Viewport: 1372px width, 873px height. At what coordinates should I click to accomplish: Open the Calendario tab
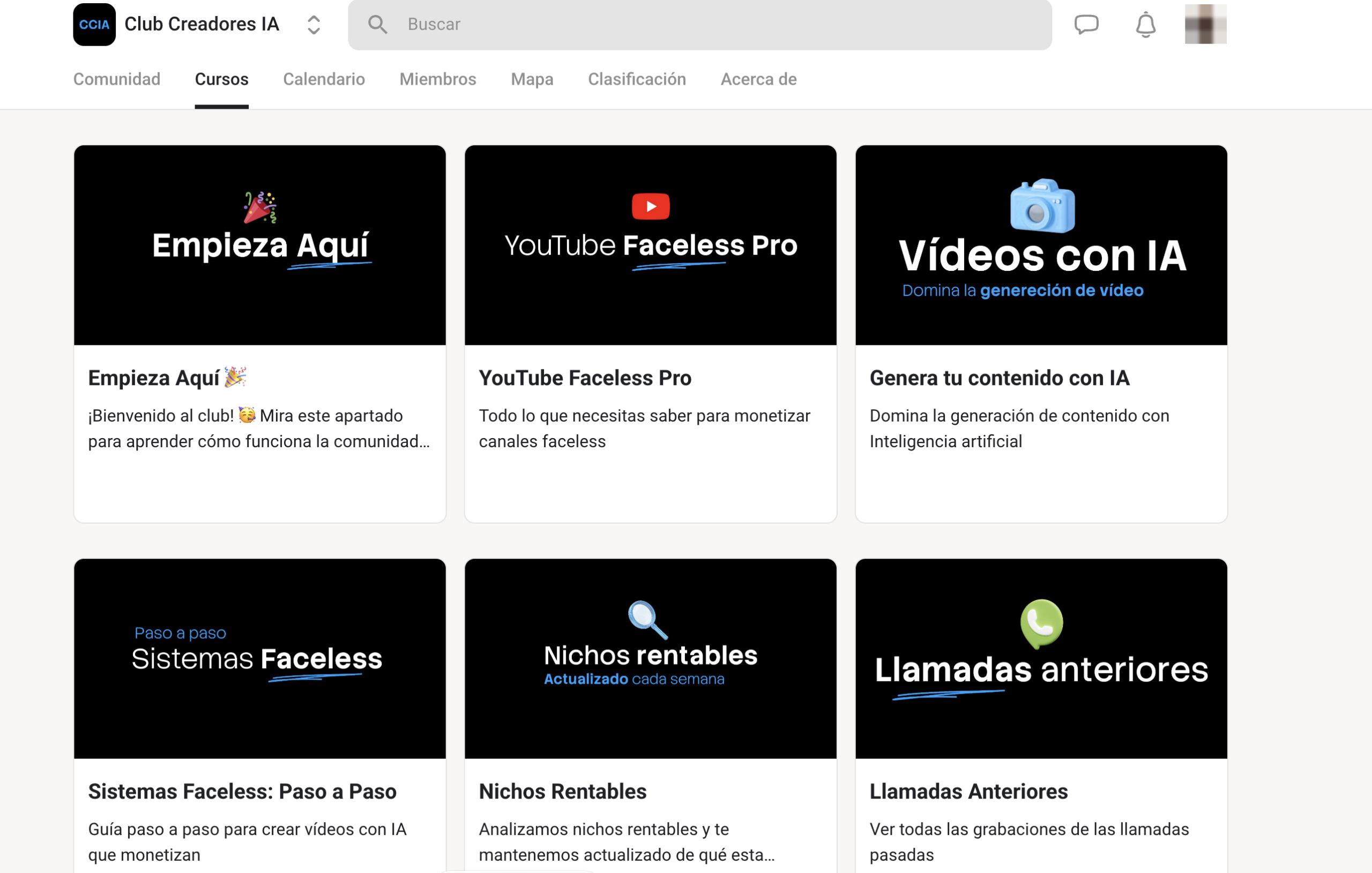point(324,79)
